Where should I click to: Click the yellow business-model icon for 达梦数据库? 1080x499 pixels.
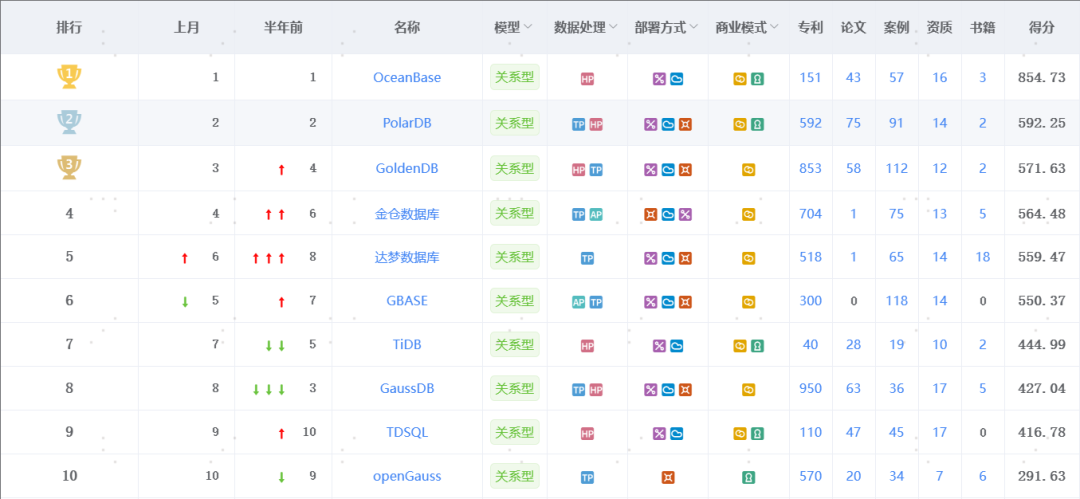pyautogui.click(x=748, y=258)
